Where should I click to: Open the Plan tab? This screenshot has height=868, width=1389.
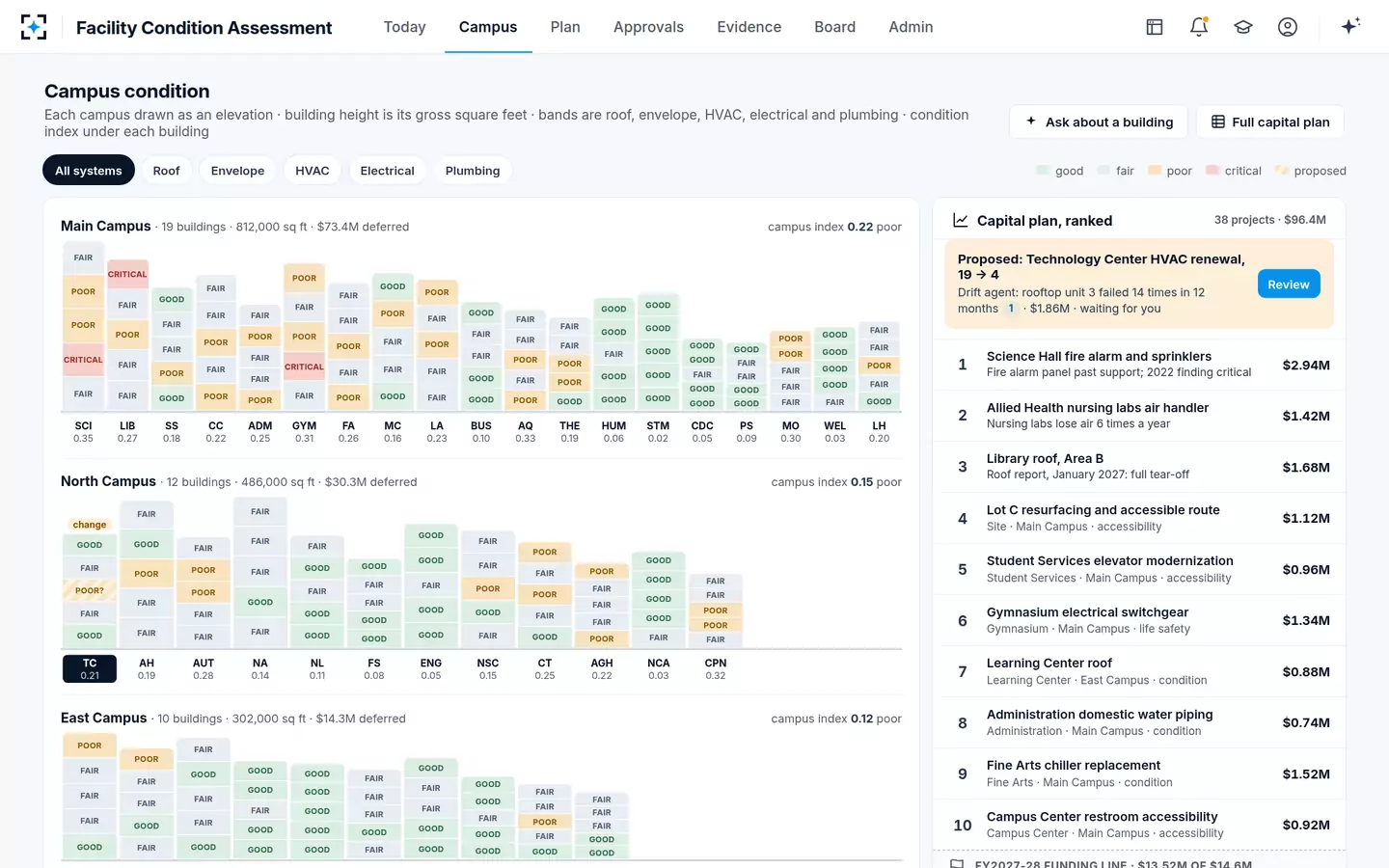click(565, 27)
